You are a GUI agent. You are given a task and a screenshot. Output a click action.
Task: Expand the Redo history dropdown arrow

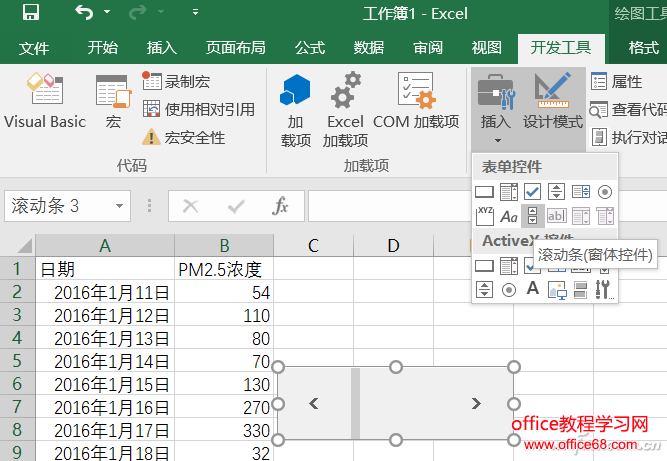[161, 11]
